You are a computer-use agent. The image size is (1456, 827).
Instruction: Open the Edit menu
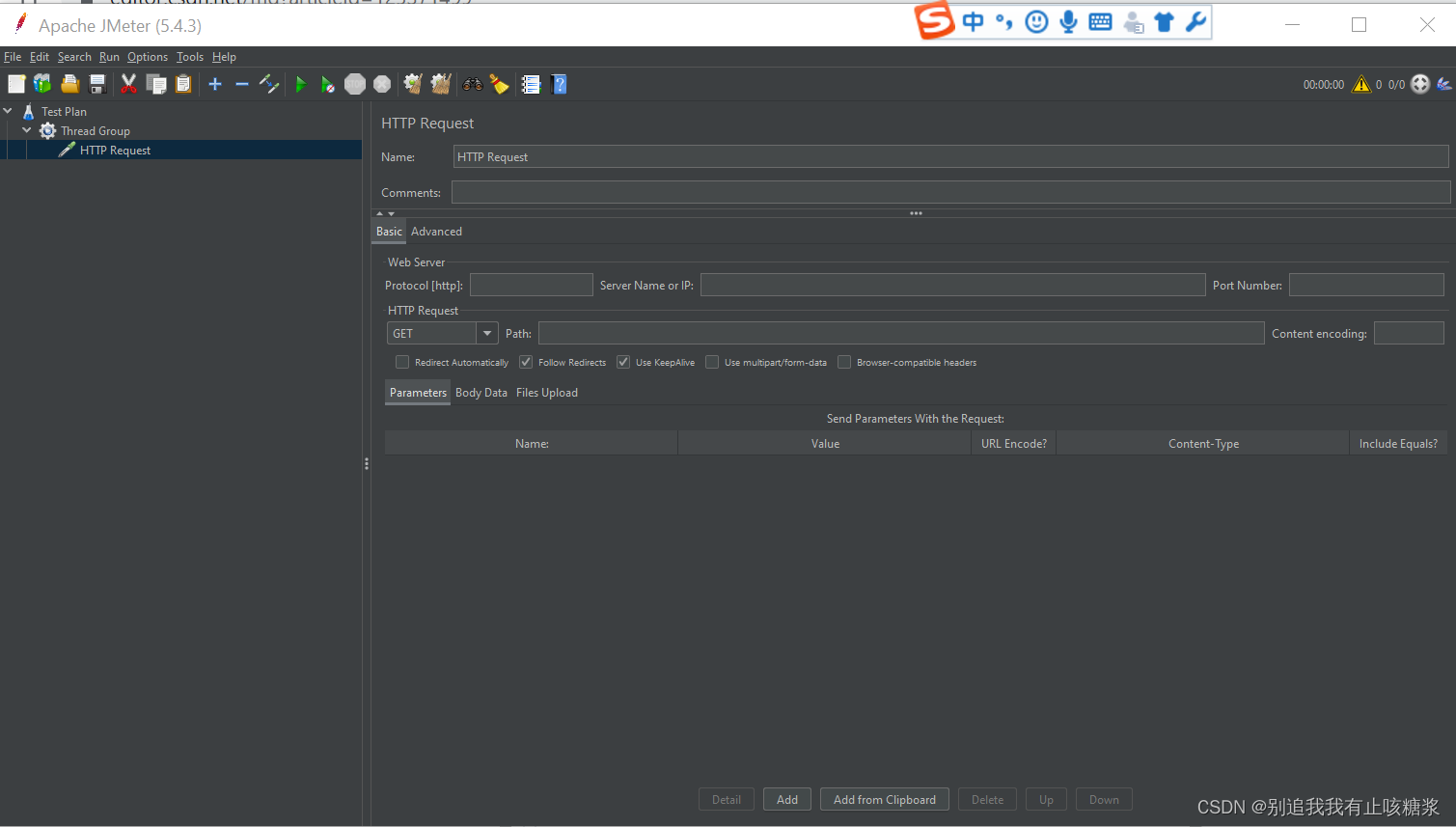40,57
